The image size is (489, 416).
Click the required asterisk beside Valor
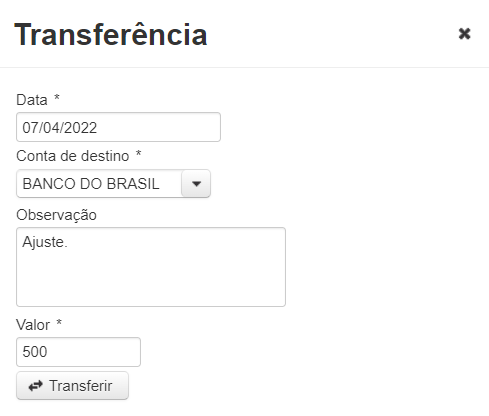[59, 322]
